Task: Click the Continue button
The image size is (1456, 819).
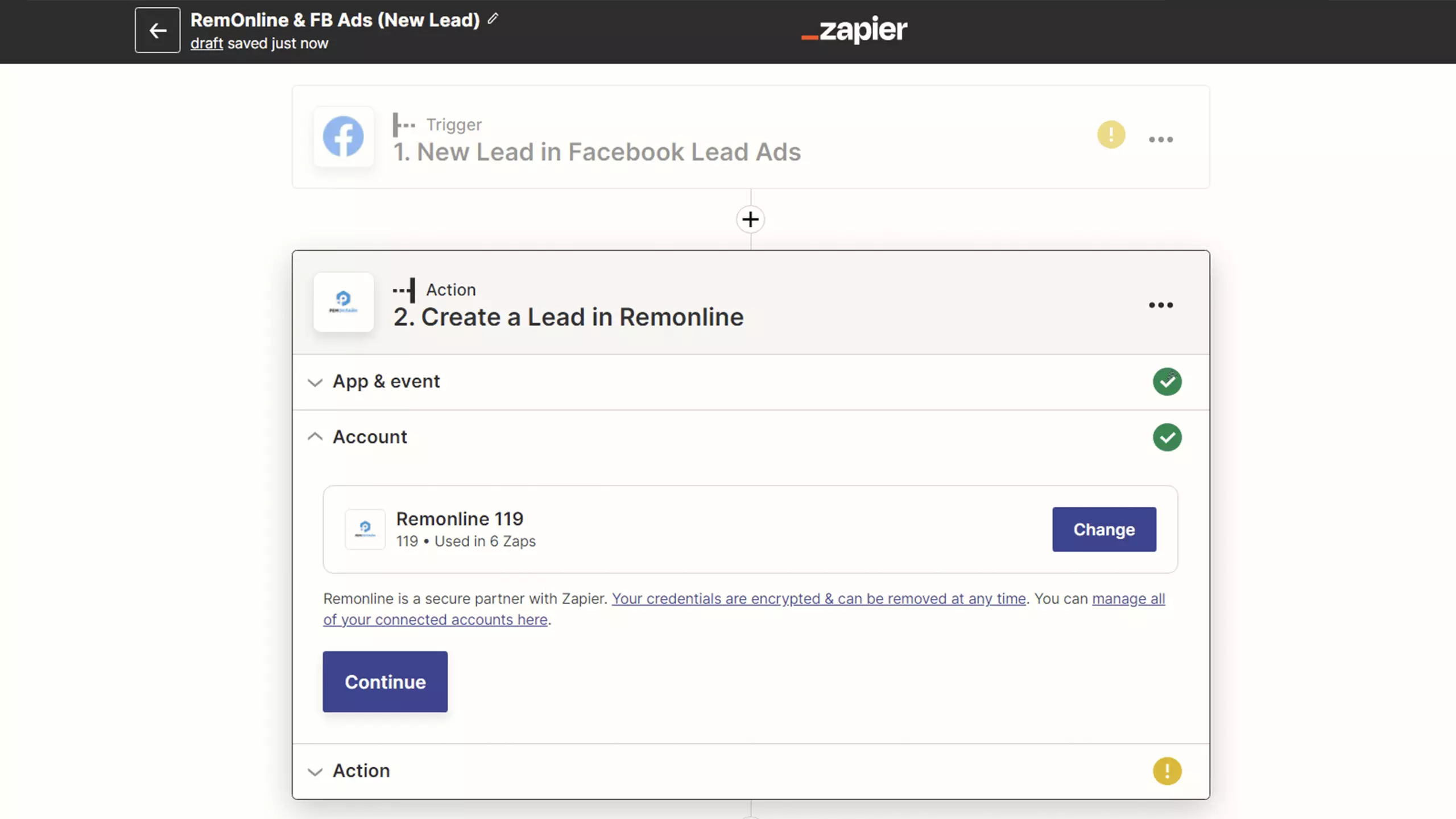Action: [385, 682]
